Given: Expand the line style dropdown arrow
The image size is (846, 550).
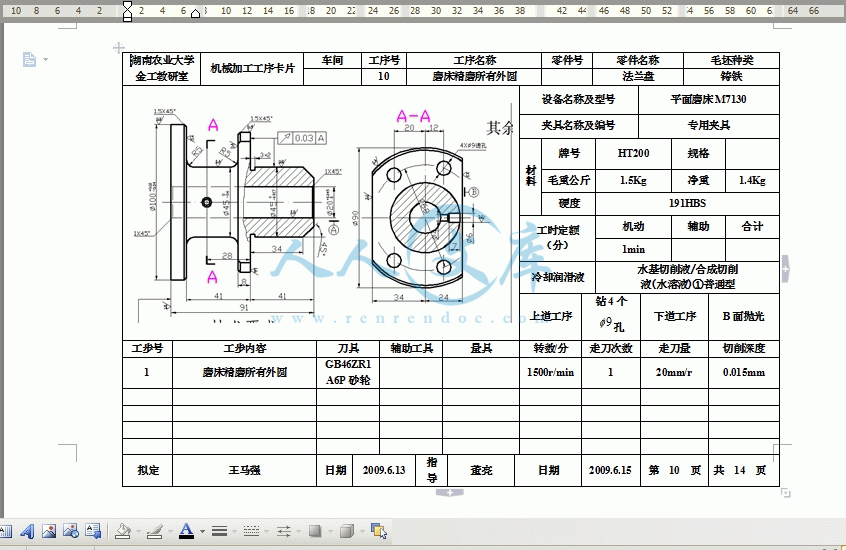Looking at the screenshot, I should coord(234,532).
